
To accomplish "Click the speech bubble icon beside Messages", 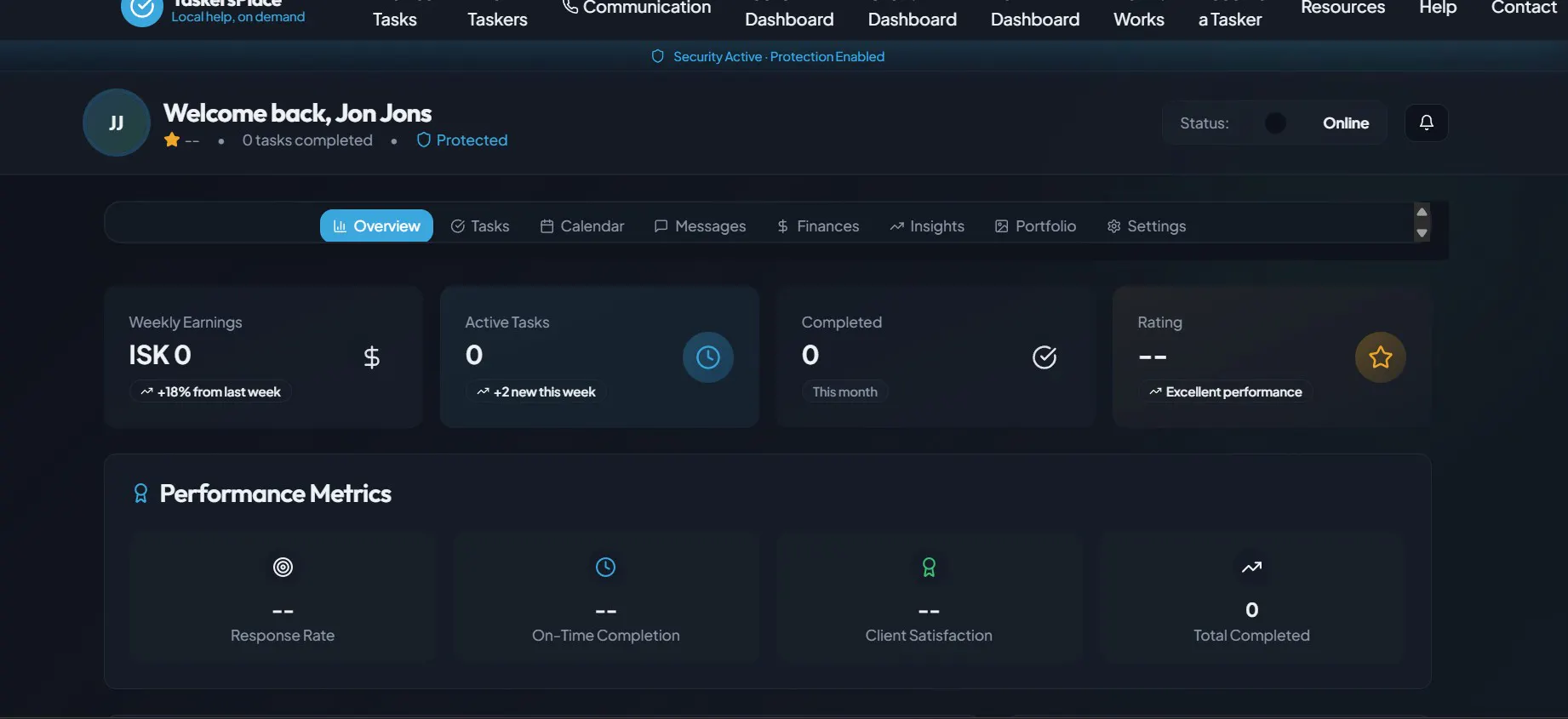I will [x=661, y=225].
